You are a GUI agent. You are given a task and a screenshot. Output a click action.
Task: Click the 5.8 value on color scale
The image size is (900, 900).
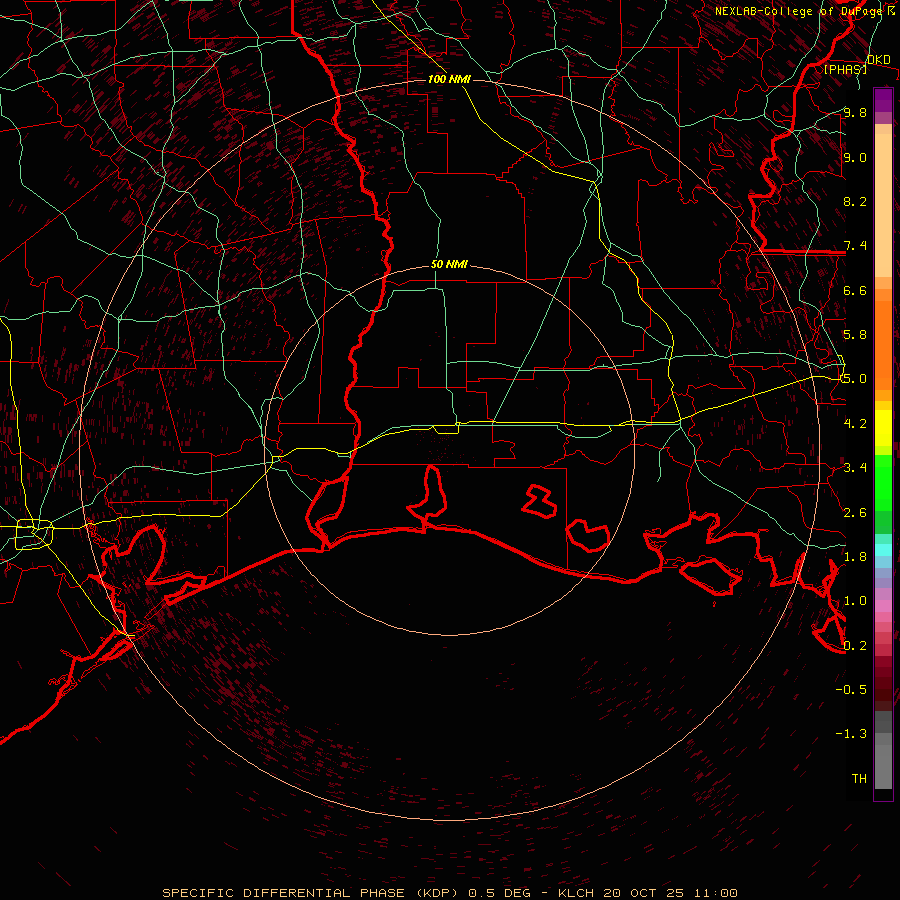pyautogui.click(x=855, y=335)
